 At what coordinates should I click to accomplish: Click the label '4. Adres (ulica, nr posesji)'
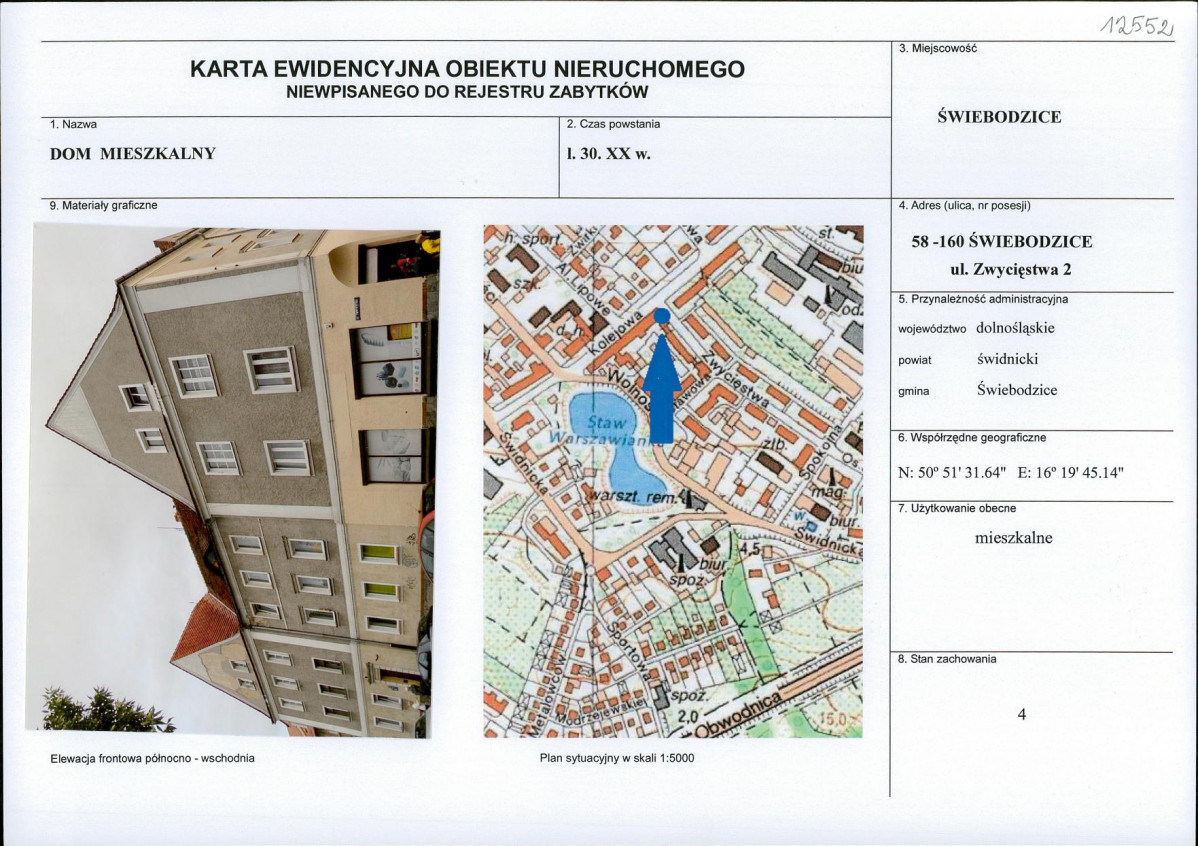pos(965,206)
